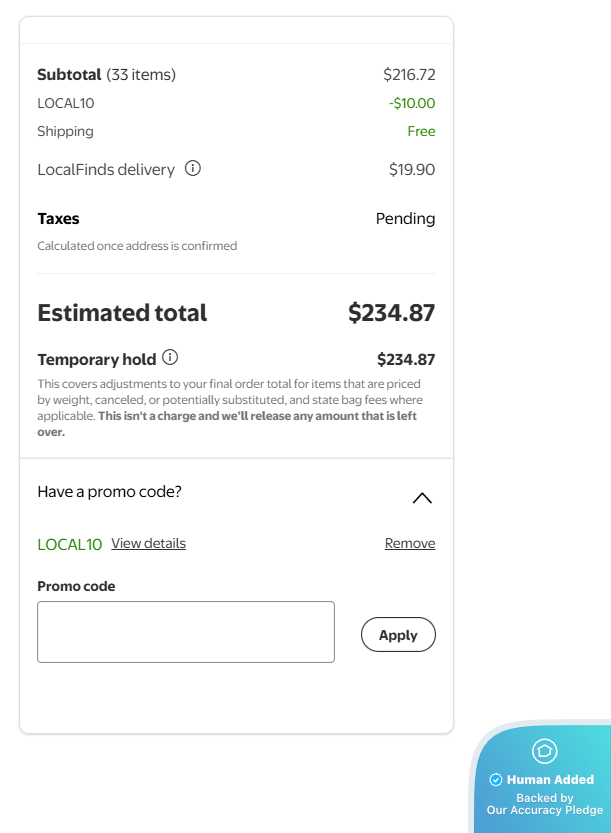Click the green LOCAL10 applied code label
Screen dimensions: 611x833
pos(69,545)
